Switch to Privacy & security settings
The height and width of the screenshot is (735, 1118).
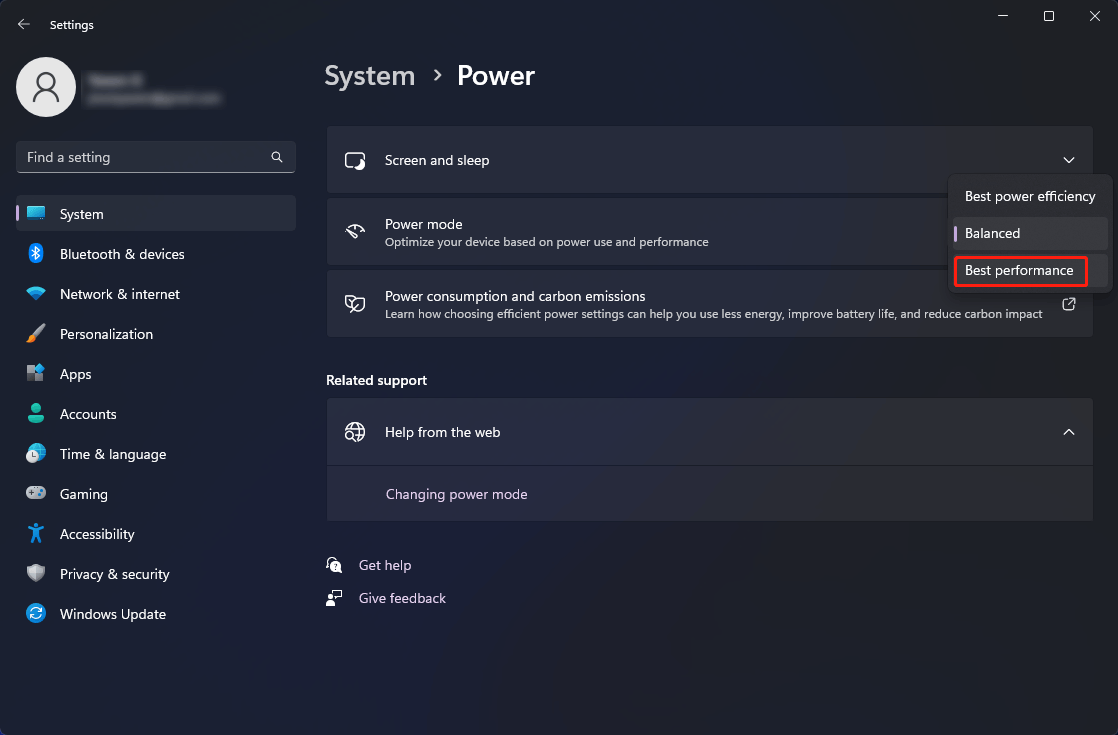[x=114, y=574]
